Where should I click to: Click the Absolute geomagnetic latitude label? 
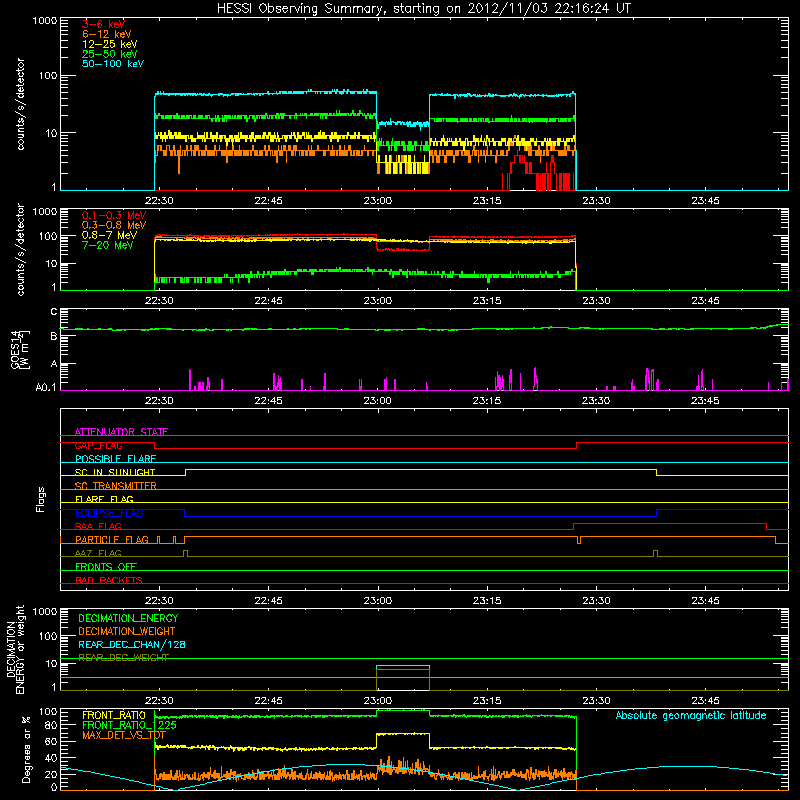[691, 715]
